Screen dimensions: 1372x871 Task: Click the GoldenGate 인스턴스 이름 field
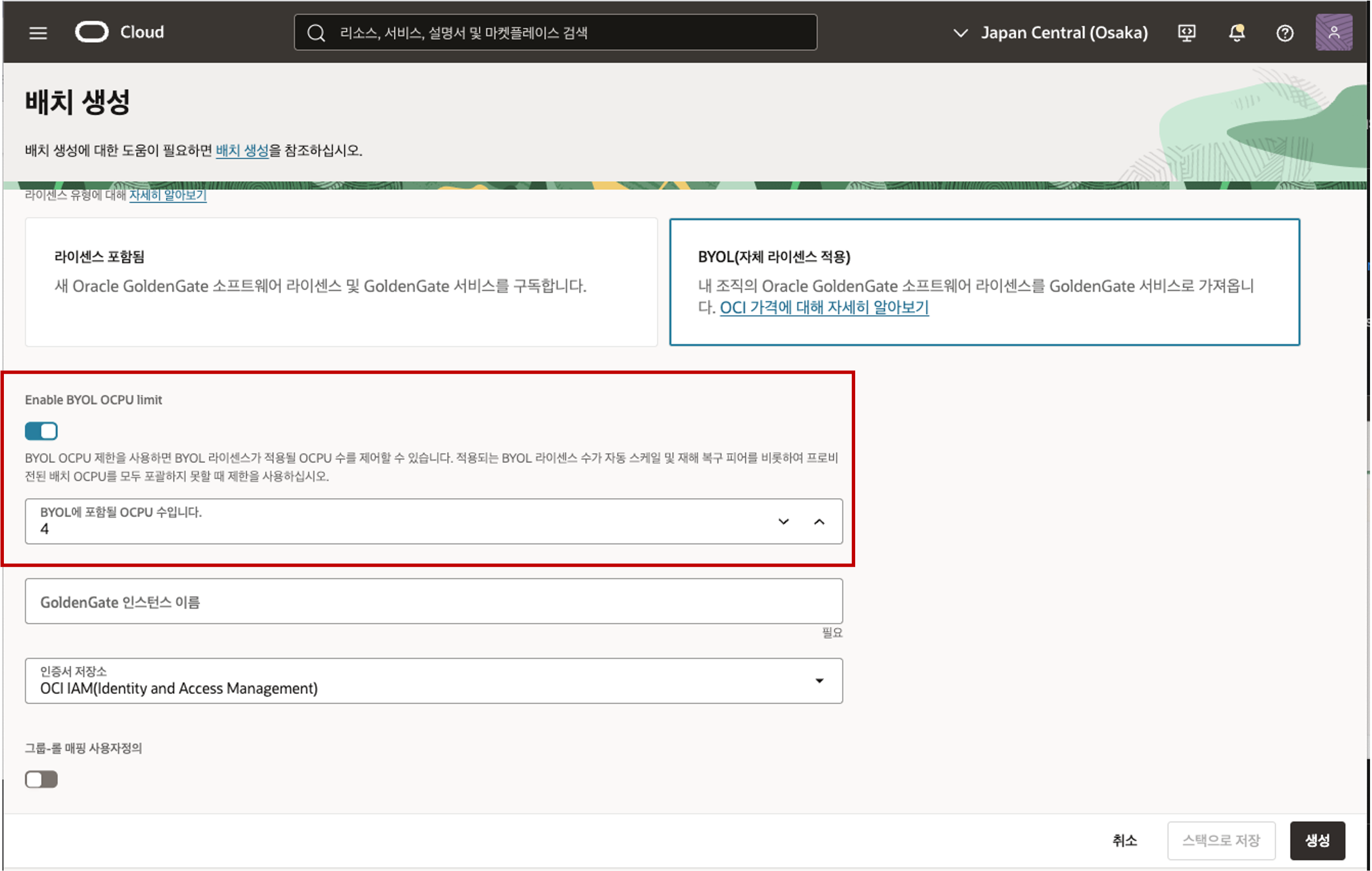click(433, 601)
